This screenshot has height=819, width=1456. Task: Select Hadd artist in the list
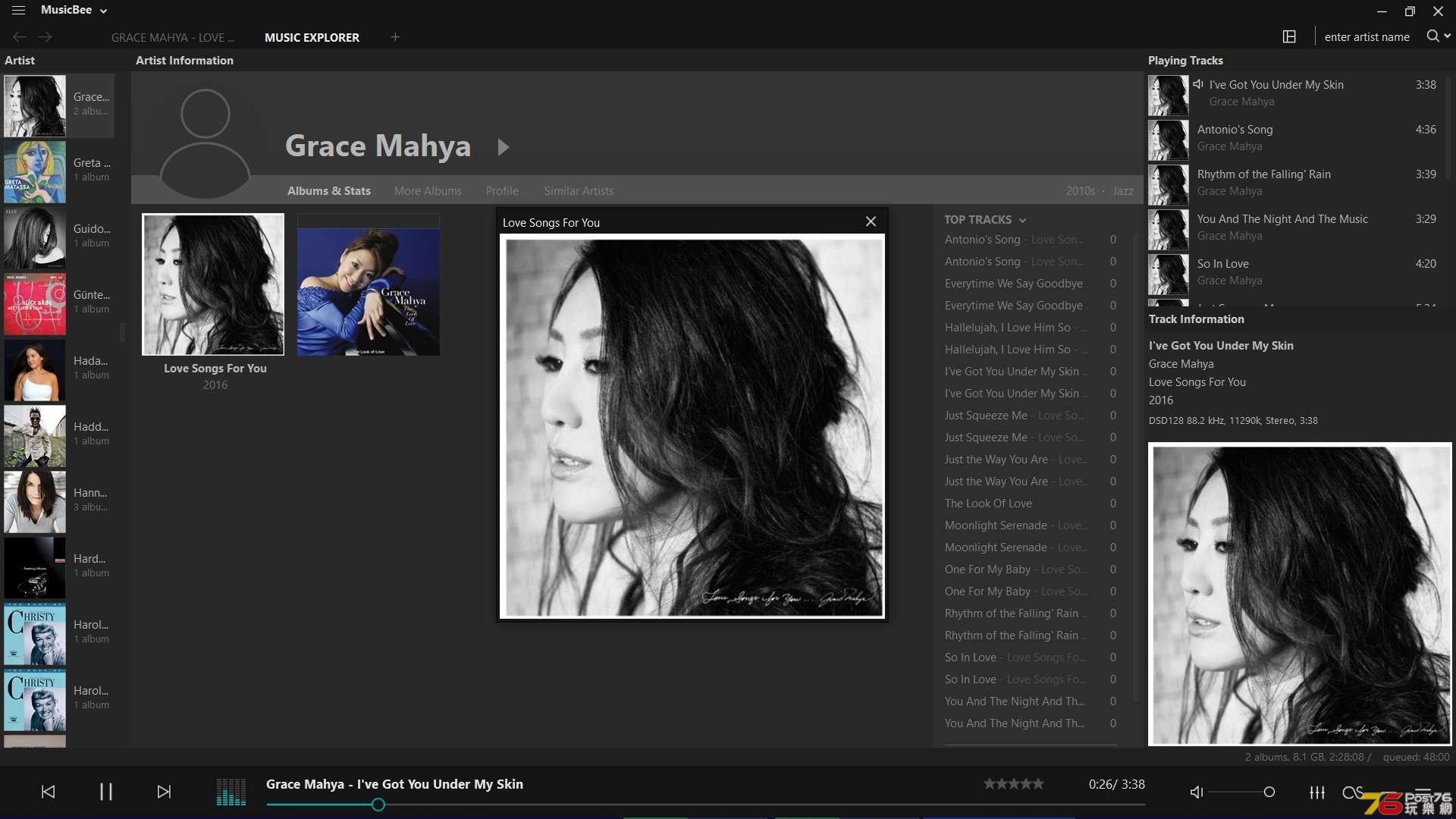click(58, 435)
